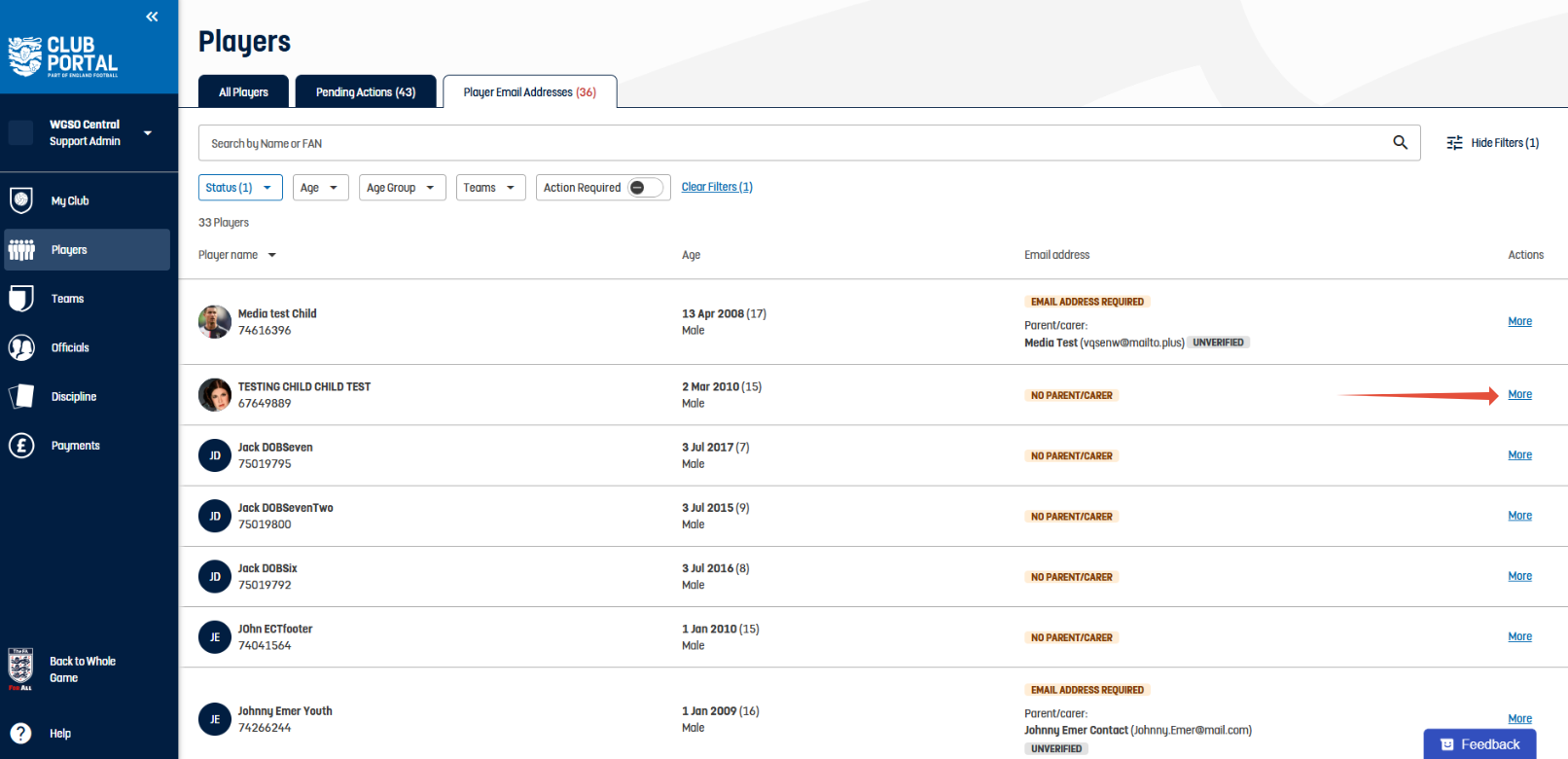This screenshot has width=1568, height=759.
Task: Open the Status (1) filter dropdown
Action: tap(240, 188)
